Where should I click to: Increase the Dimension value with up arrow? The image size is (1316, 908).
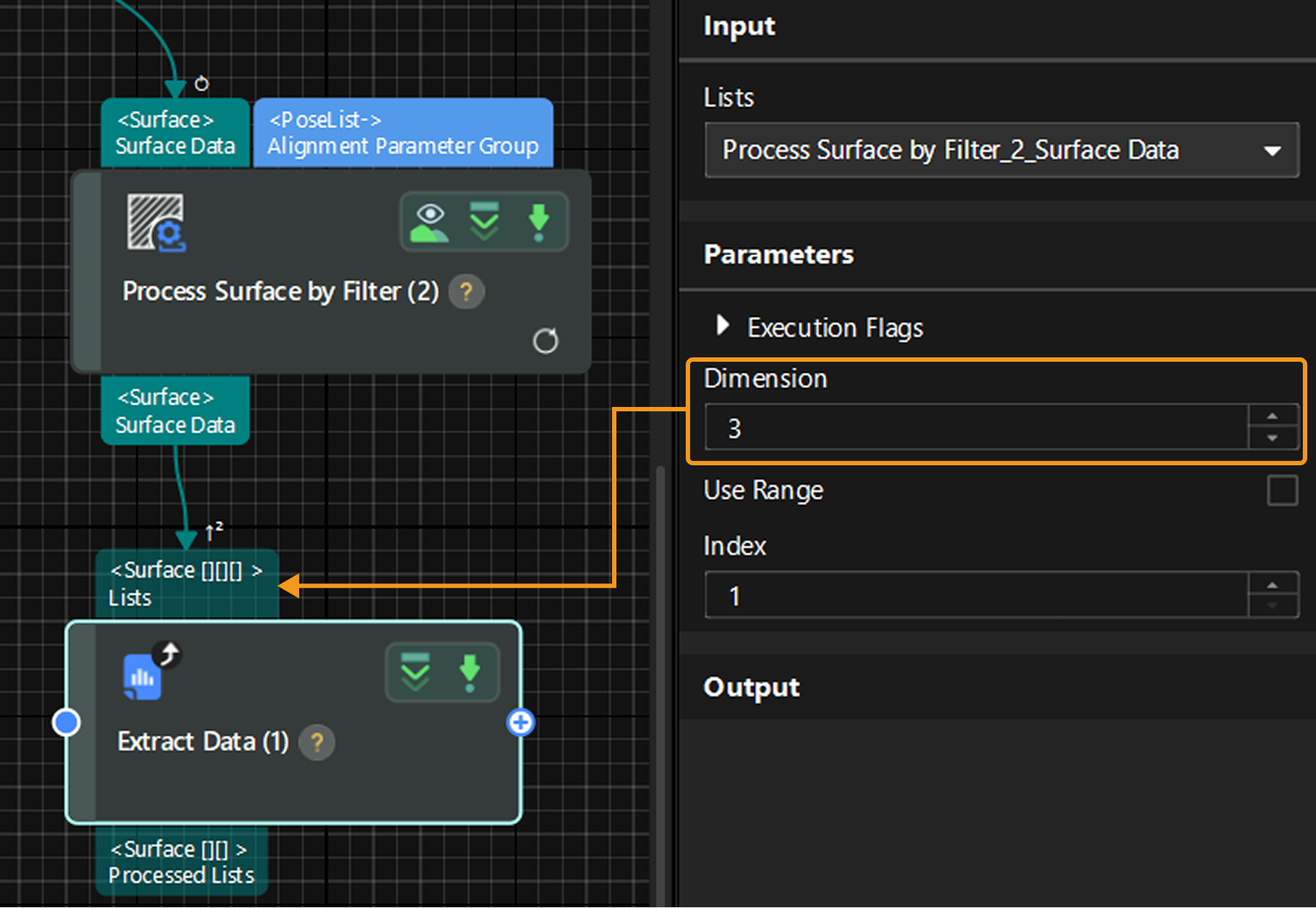[1272, 416]
